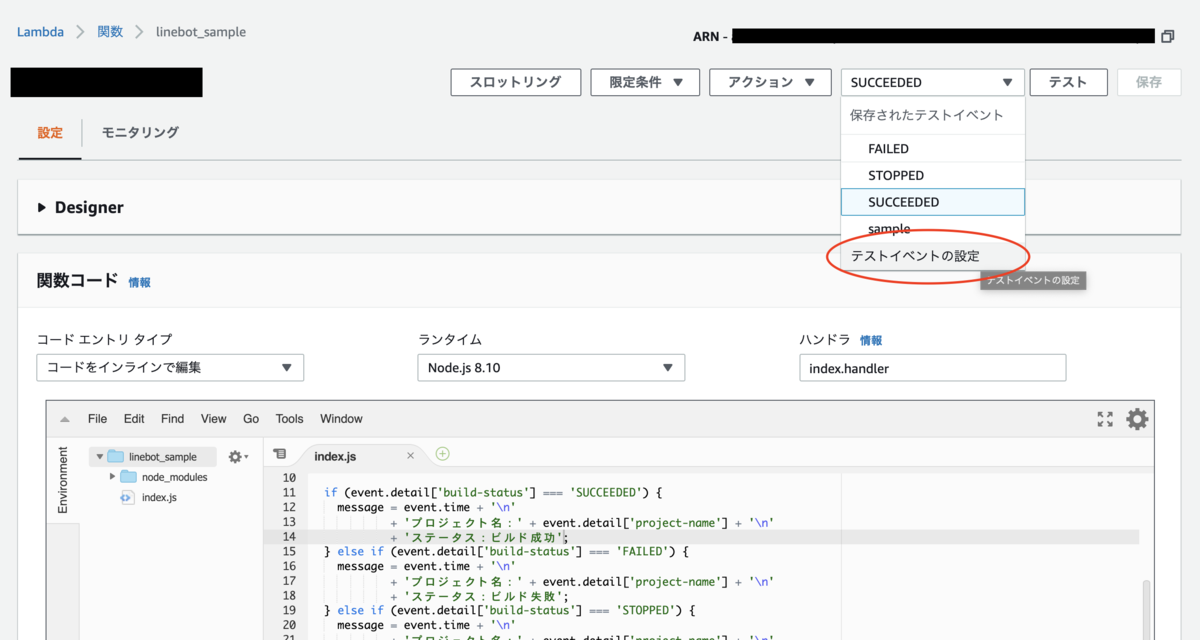This screenshot has width=1200, height=640.
Task: Open the SUCCEEDED test event dropdown
Action: tap(933, 82)
